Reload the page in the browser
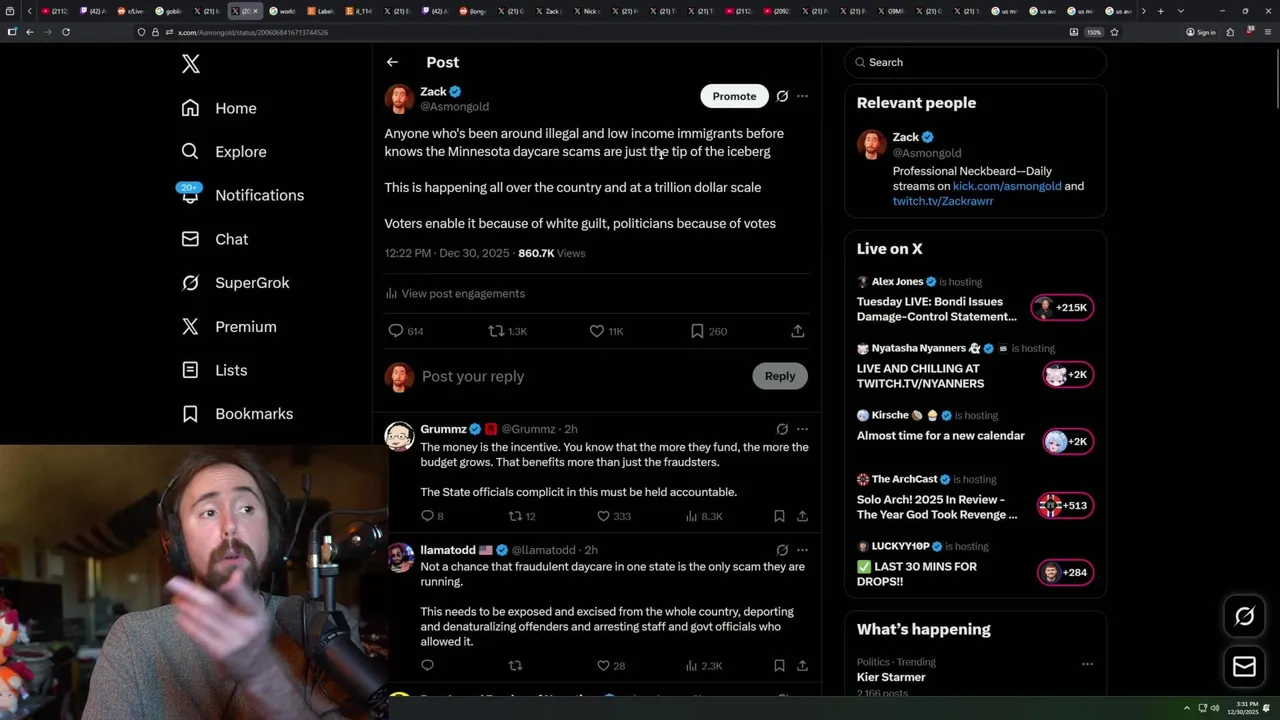The image size is (1280, 720). pos(66,32)
